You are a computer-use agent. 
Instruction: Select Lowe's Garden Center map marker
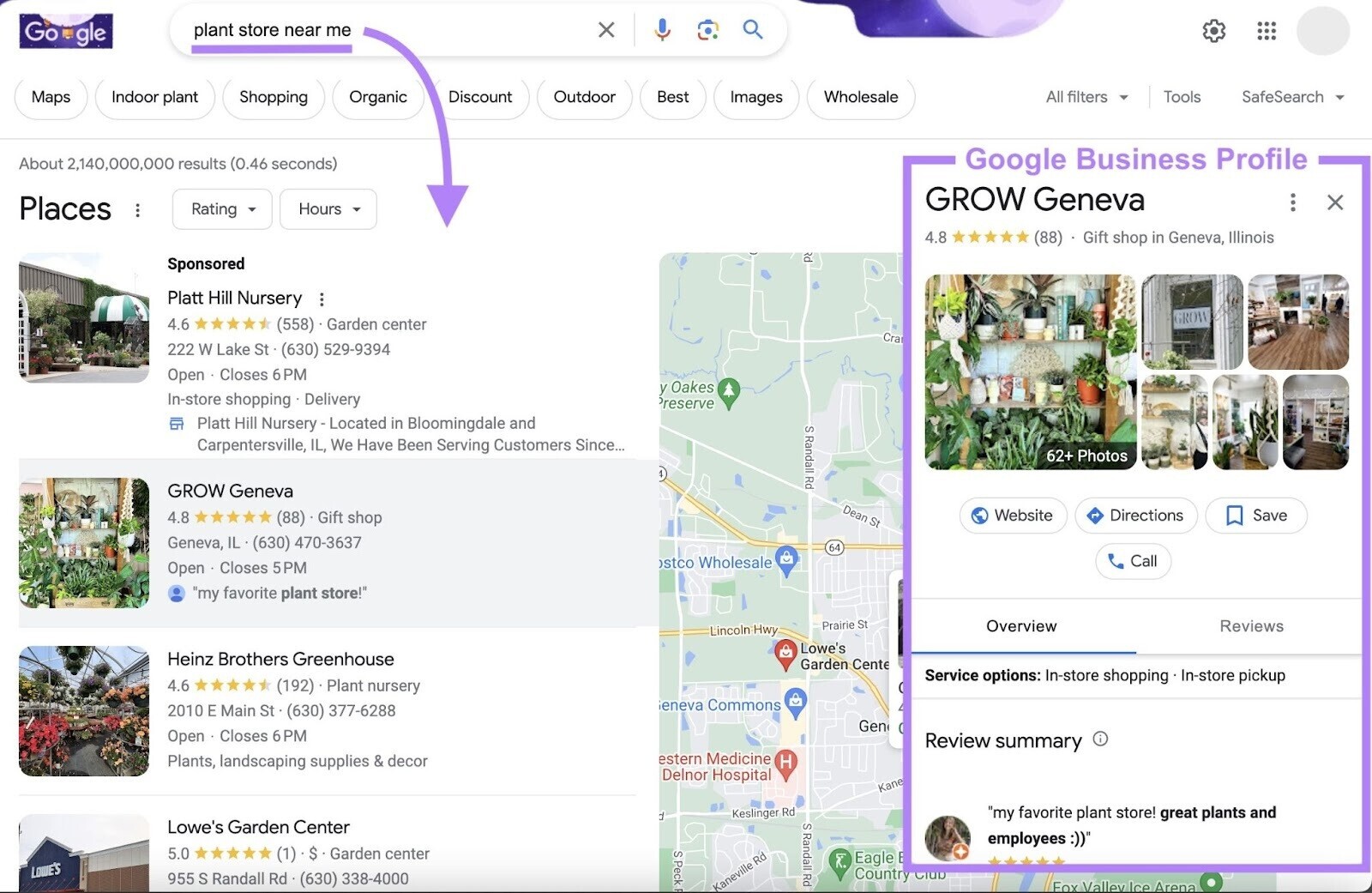coord(785,655)
